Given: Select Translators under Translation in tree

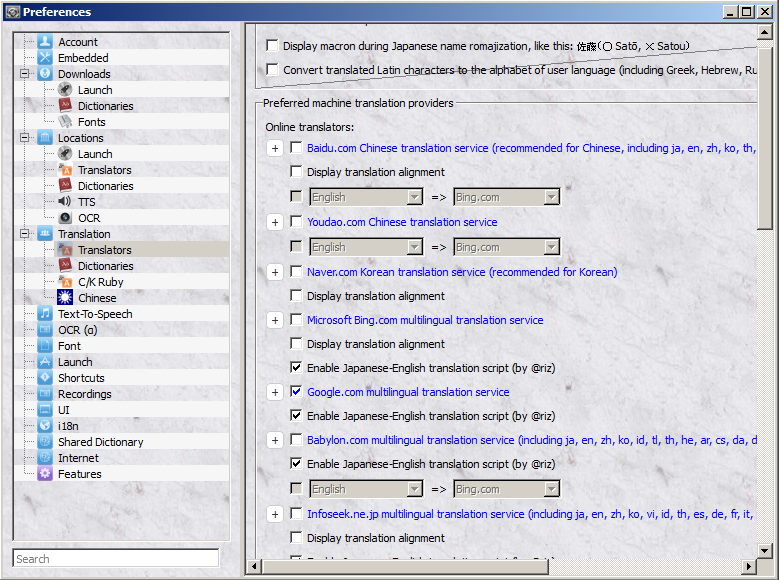Looking at the screenshot, I should pyautogui.click(x=104, y=250).
